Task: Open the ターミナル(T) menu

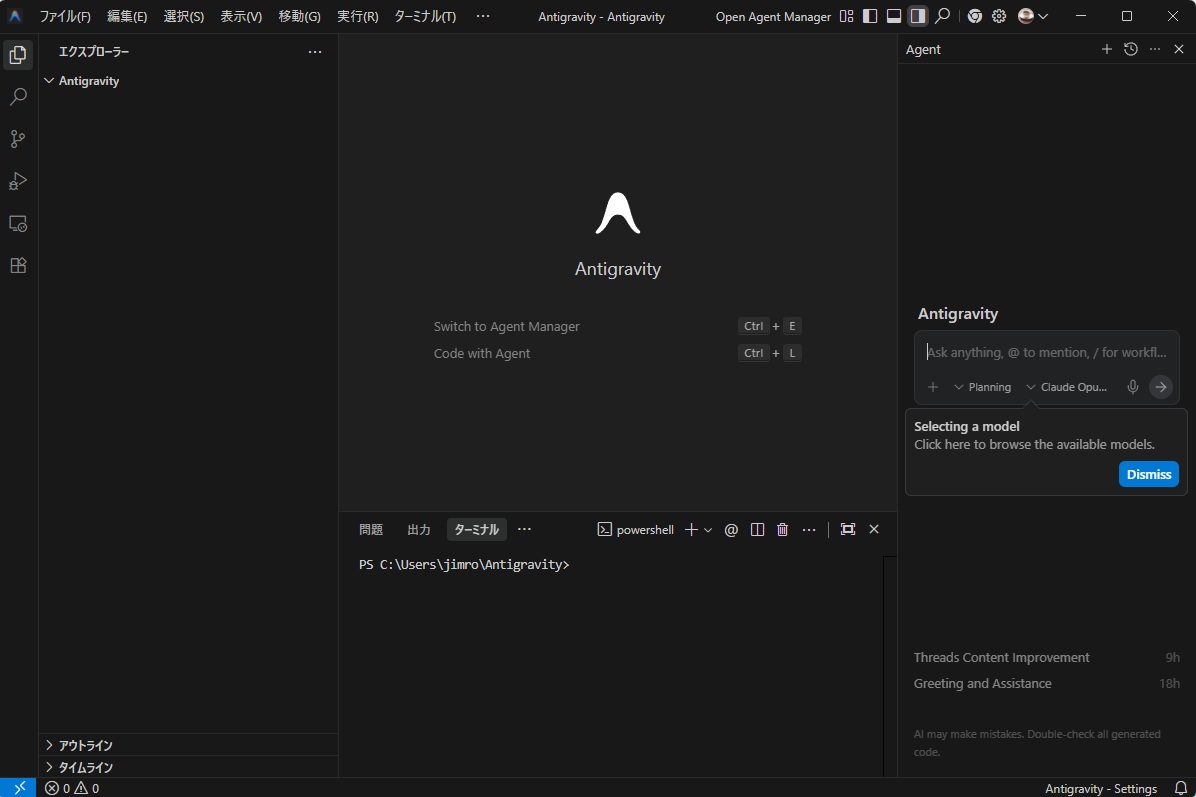Action: tap(425, 17)
